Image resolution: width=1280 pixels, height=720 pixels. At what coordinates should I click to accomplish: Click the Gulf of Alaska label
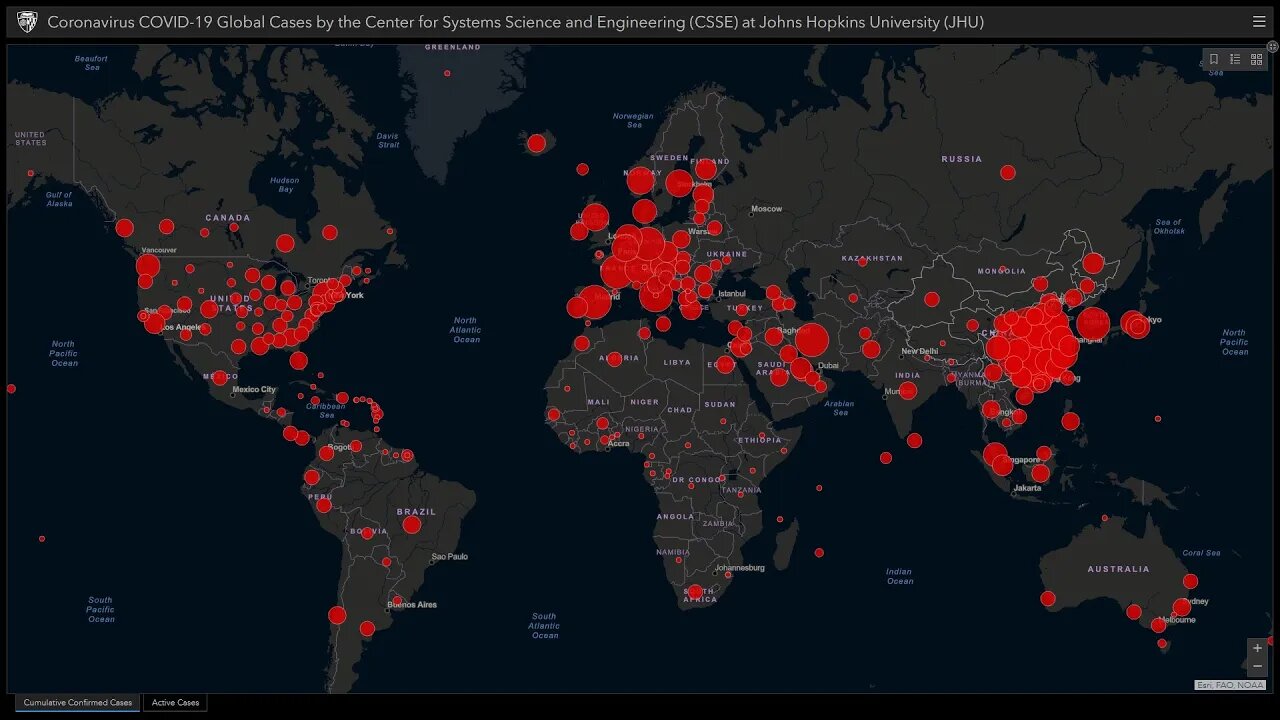59,199
